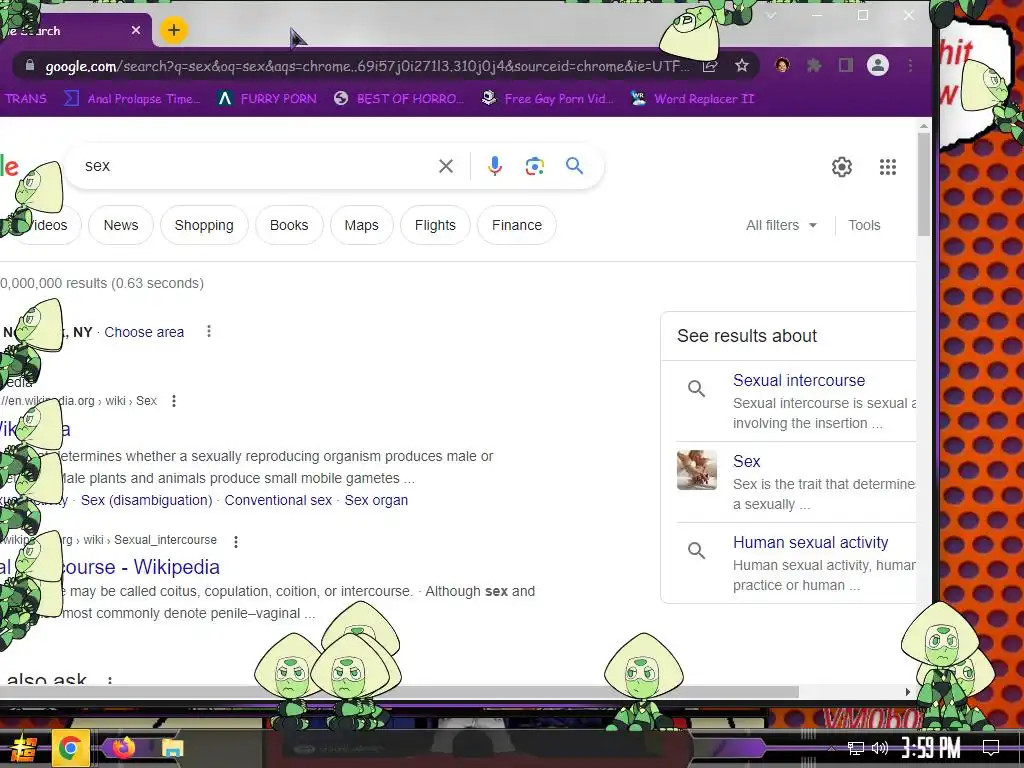This screenshot has height=768, width=1024.
Task: Open Sex entry in See results about
Action: pyautogui.click(x=746, y=461)
